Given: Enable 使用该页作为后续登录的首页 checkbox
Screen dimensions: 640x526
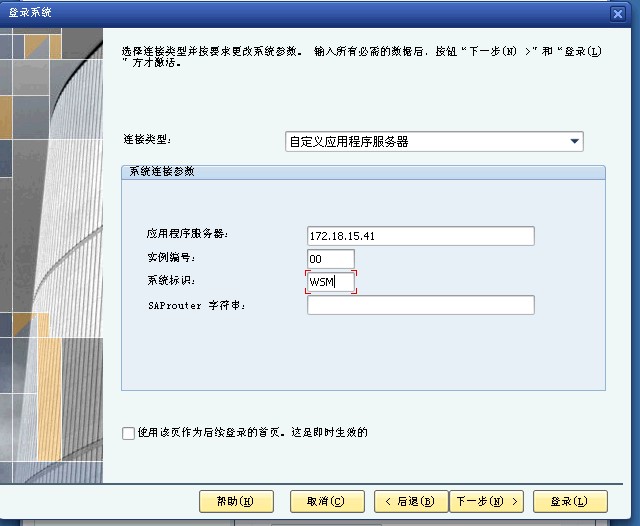Looking at the screenshot, I should pos(128,433).
